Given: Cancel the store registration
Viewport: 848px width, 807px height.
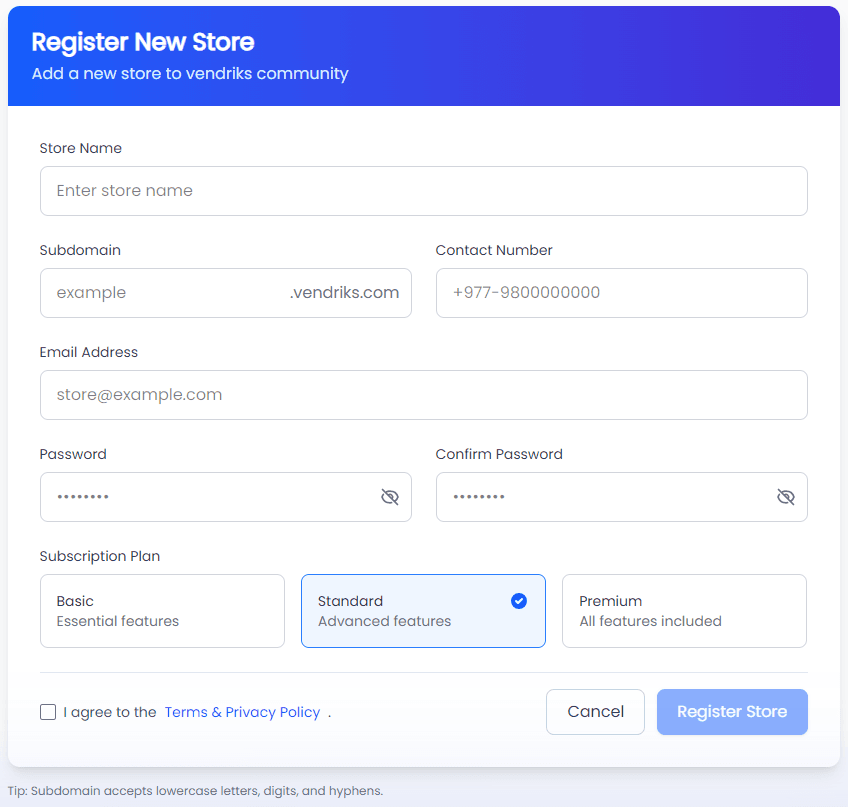Looking at the screenshot, I should [595, 711].
